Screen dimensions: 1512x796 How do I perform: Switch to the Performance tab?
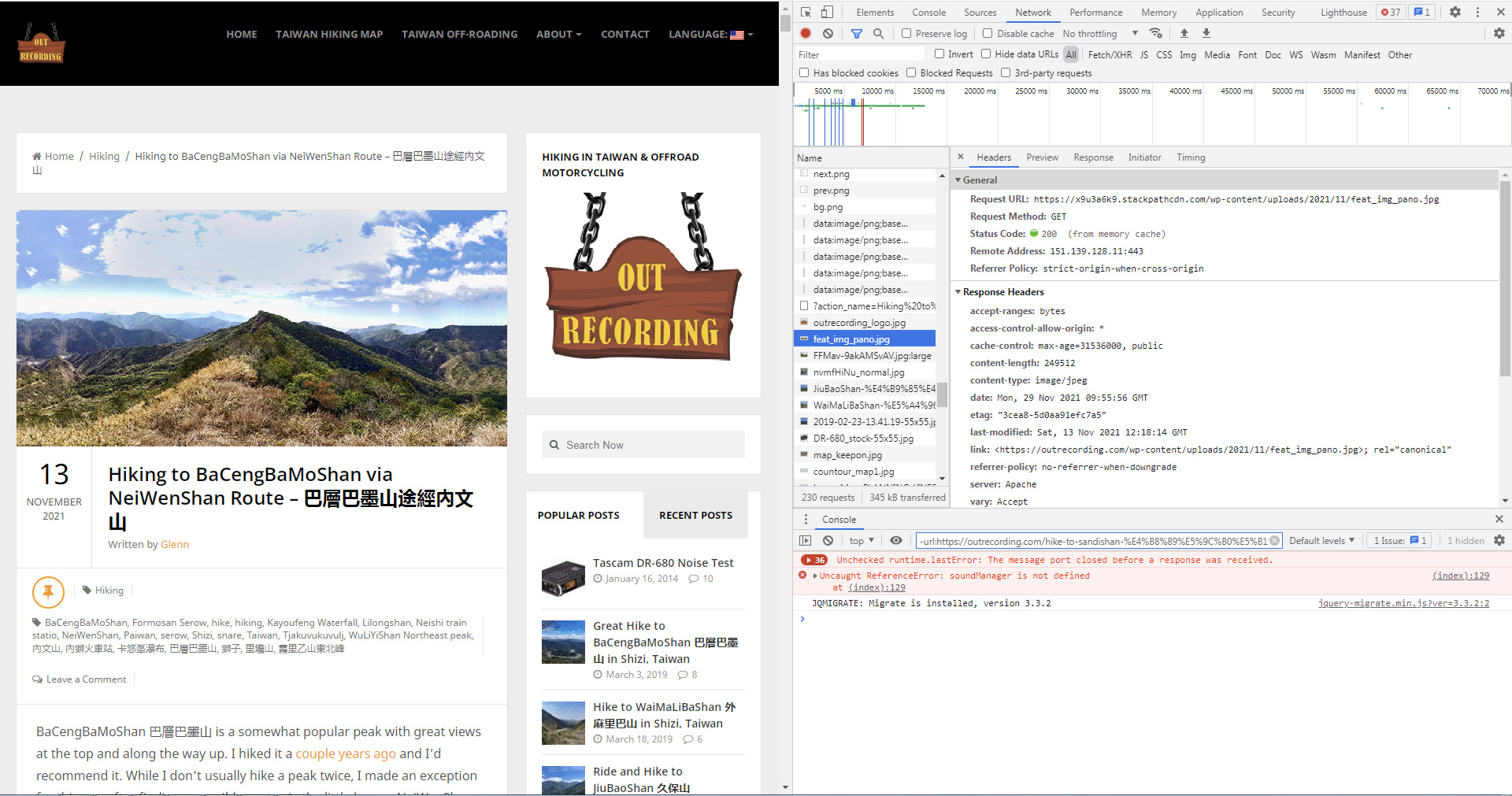click(1095, 12)
